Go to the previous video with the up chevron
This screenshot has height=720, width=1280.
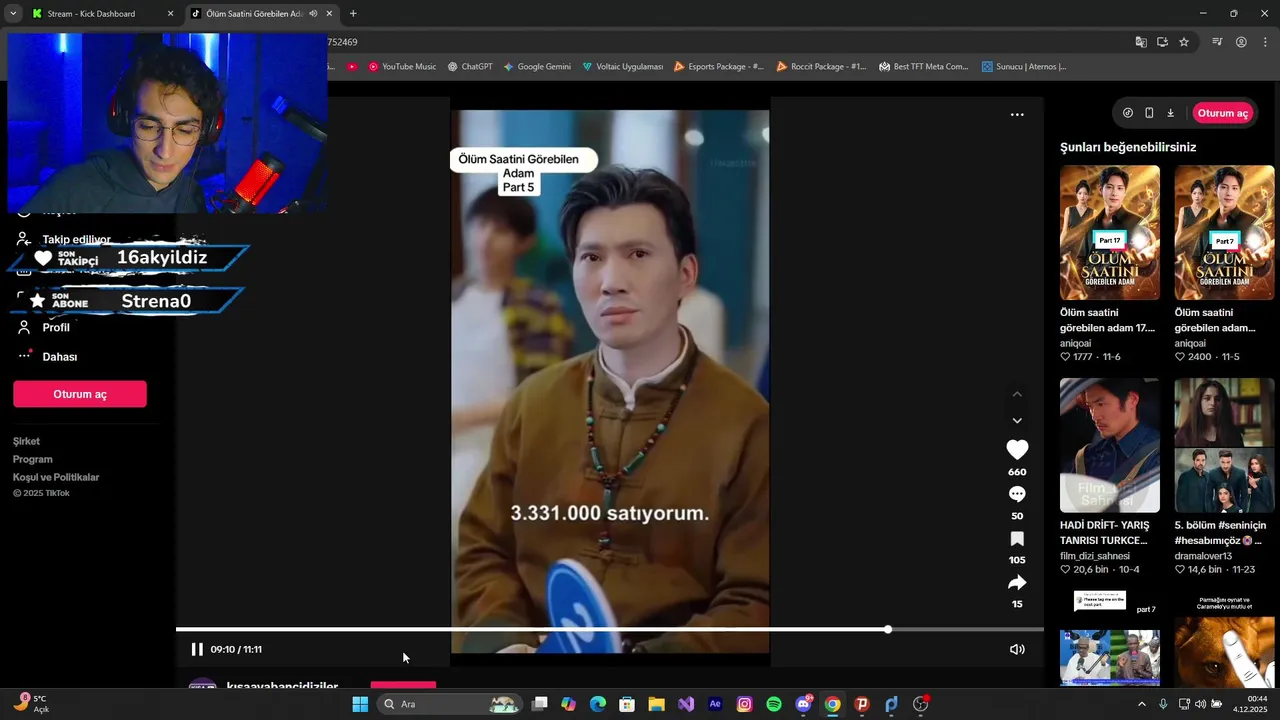tap(1017, 395)
